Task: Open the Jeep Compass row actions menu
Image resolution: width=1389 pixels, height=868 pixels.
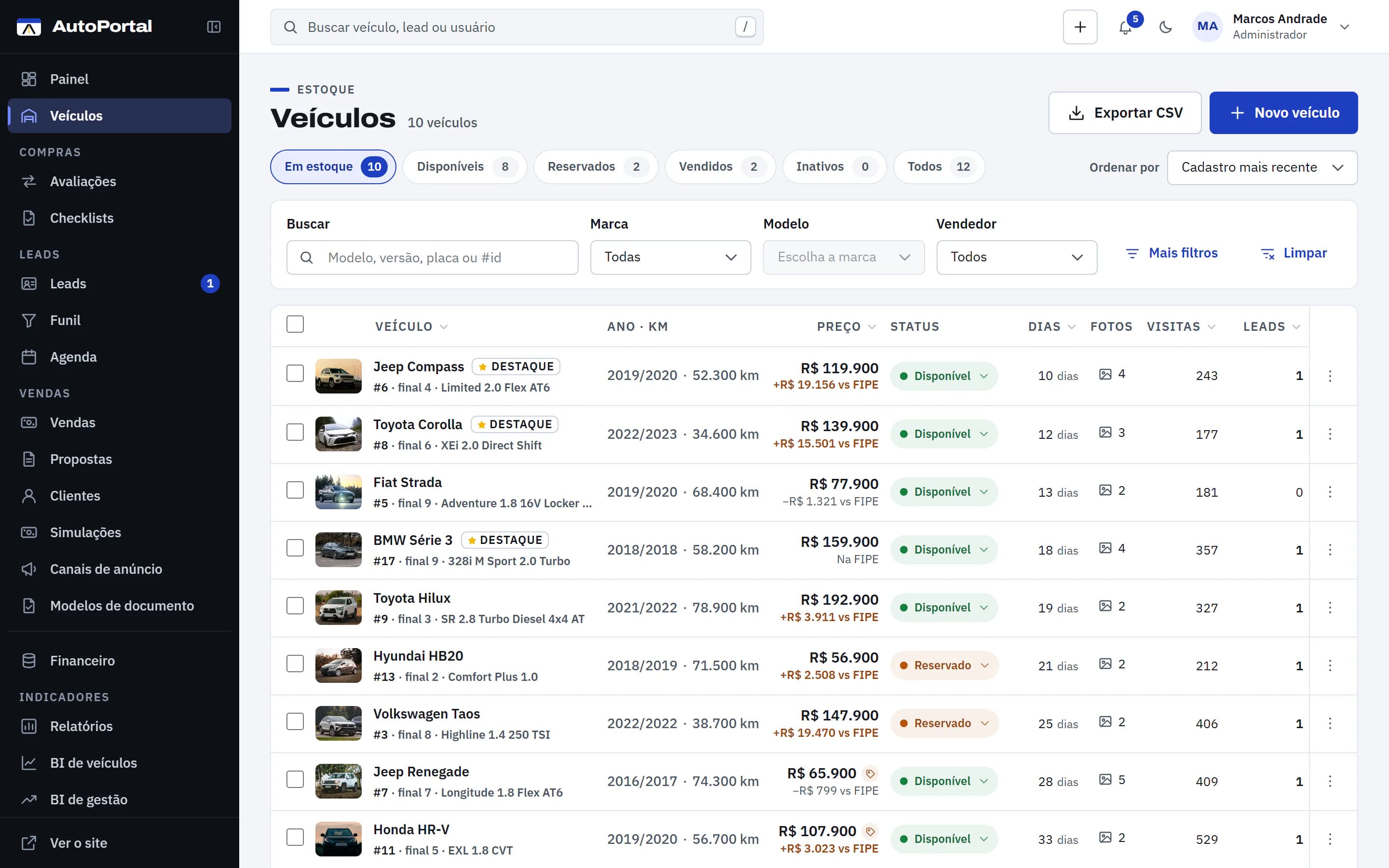Action: click(1330, 376)
